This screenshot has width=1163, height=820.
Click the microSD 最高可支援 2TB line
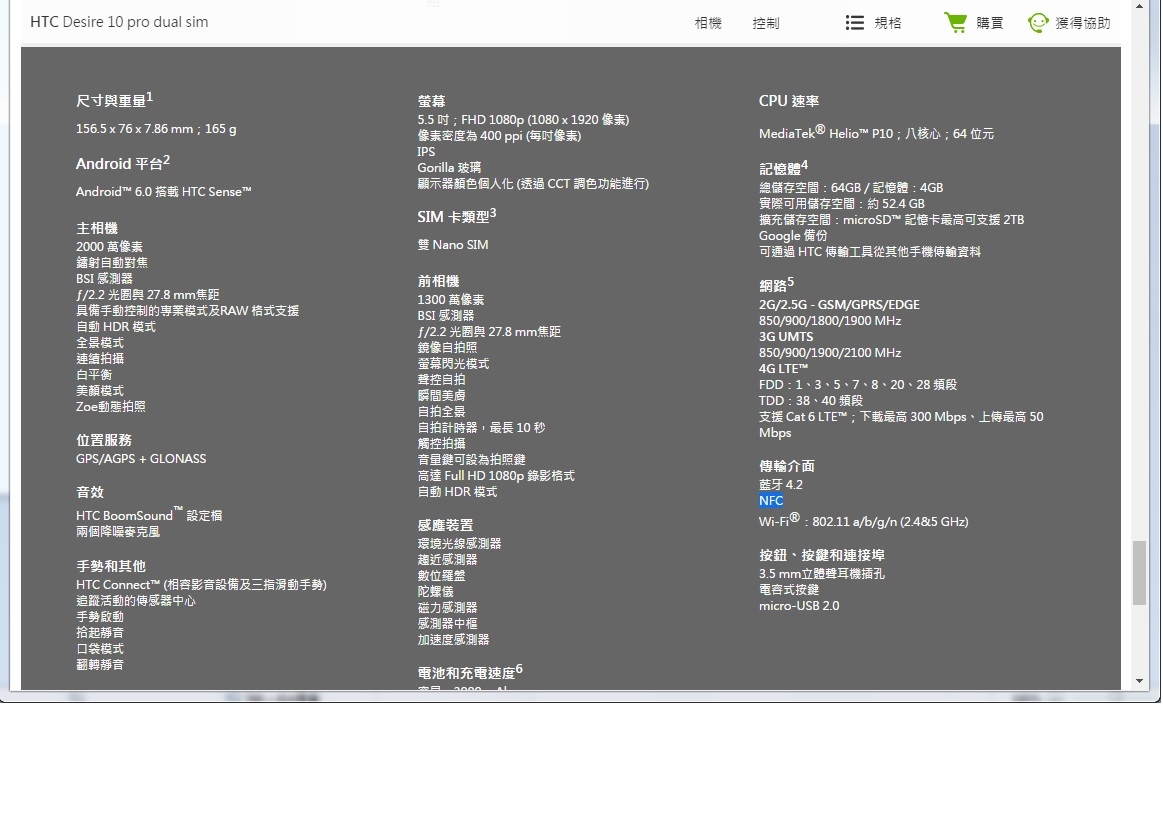(891, 220)
